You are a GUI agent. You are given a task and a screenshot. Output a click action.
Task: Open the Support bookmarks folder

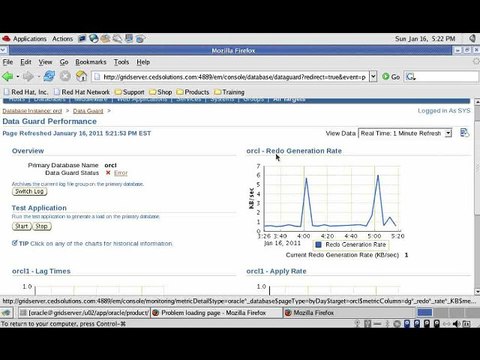(130, 92)
